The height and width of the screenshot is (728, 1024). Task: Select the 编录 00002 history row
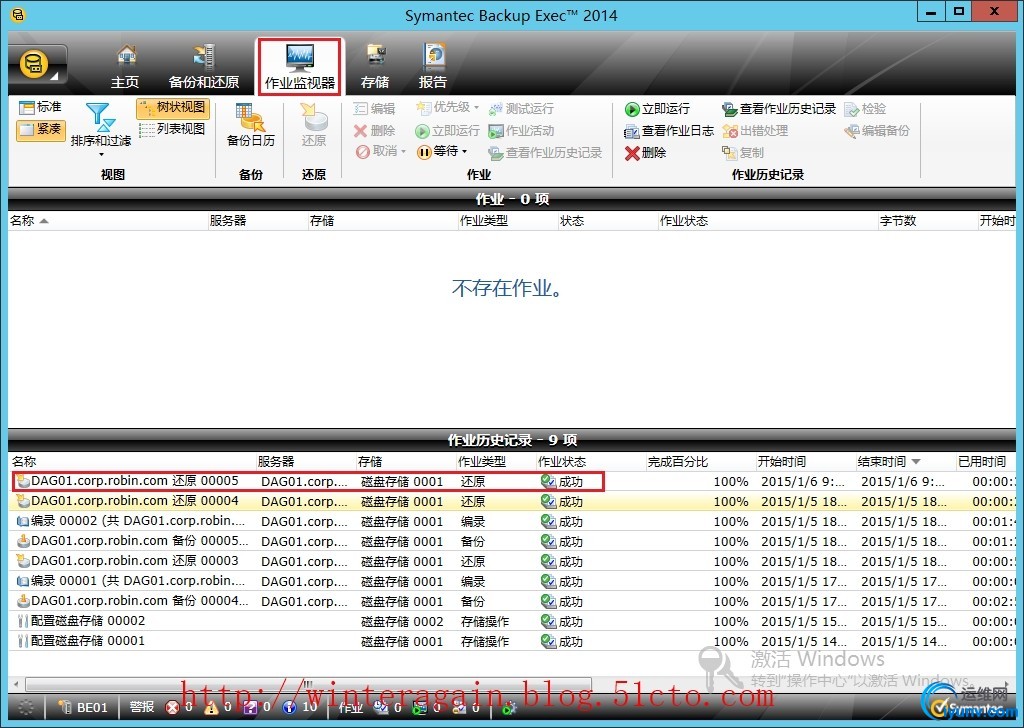(x=513, y=522)
